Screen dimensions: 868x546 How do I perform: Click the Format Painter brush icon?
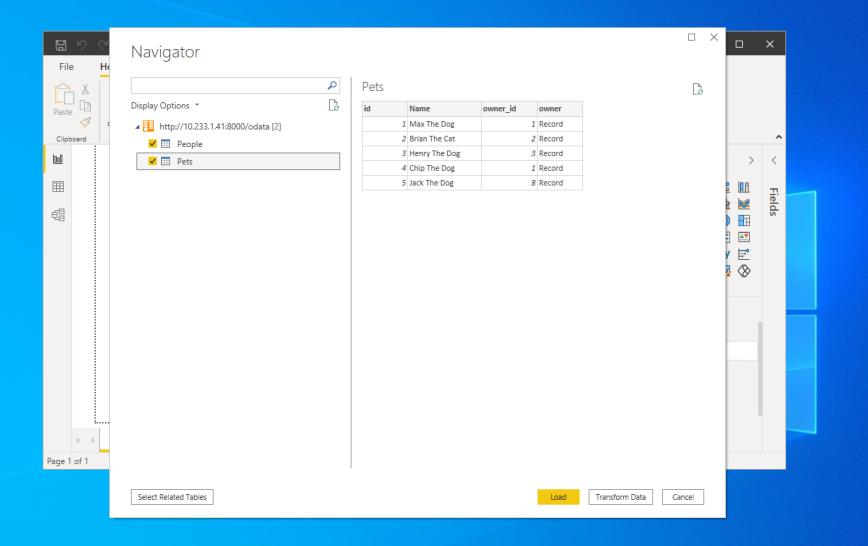[x=85, y=122]
